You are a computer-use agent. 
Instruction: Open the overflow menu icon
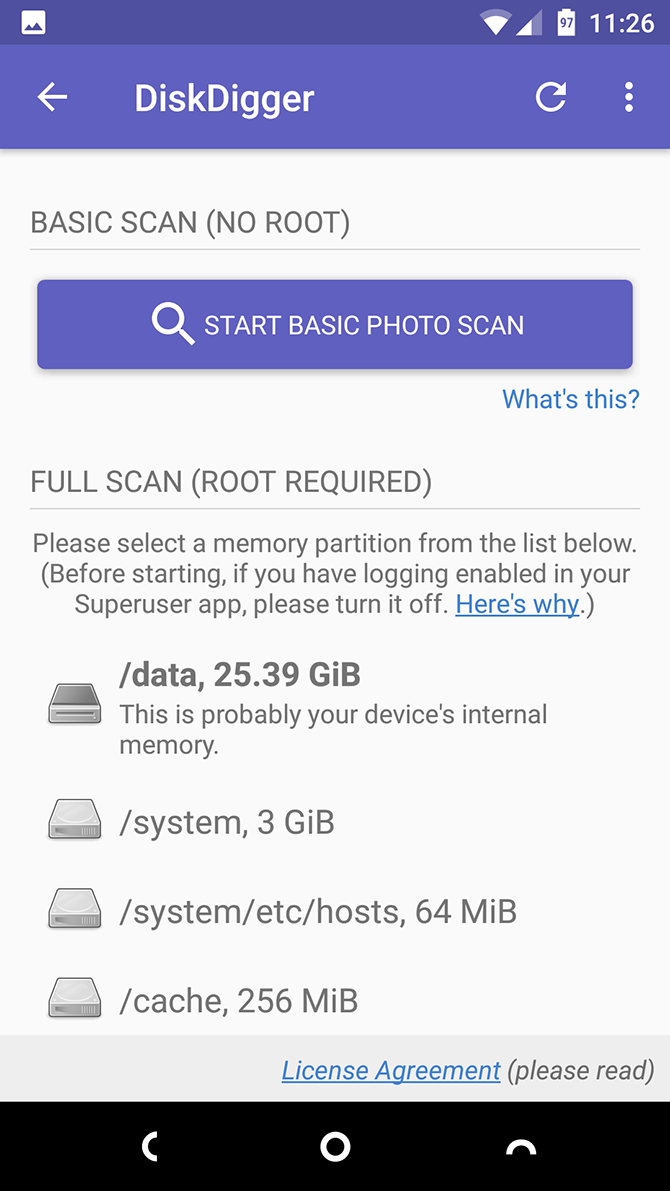click(x=628, y=96)
